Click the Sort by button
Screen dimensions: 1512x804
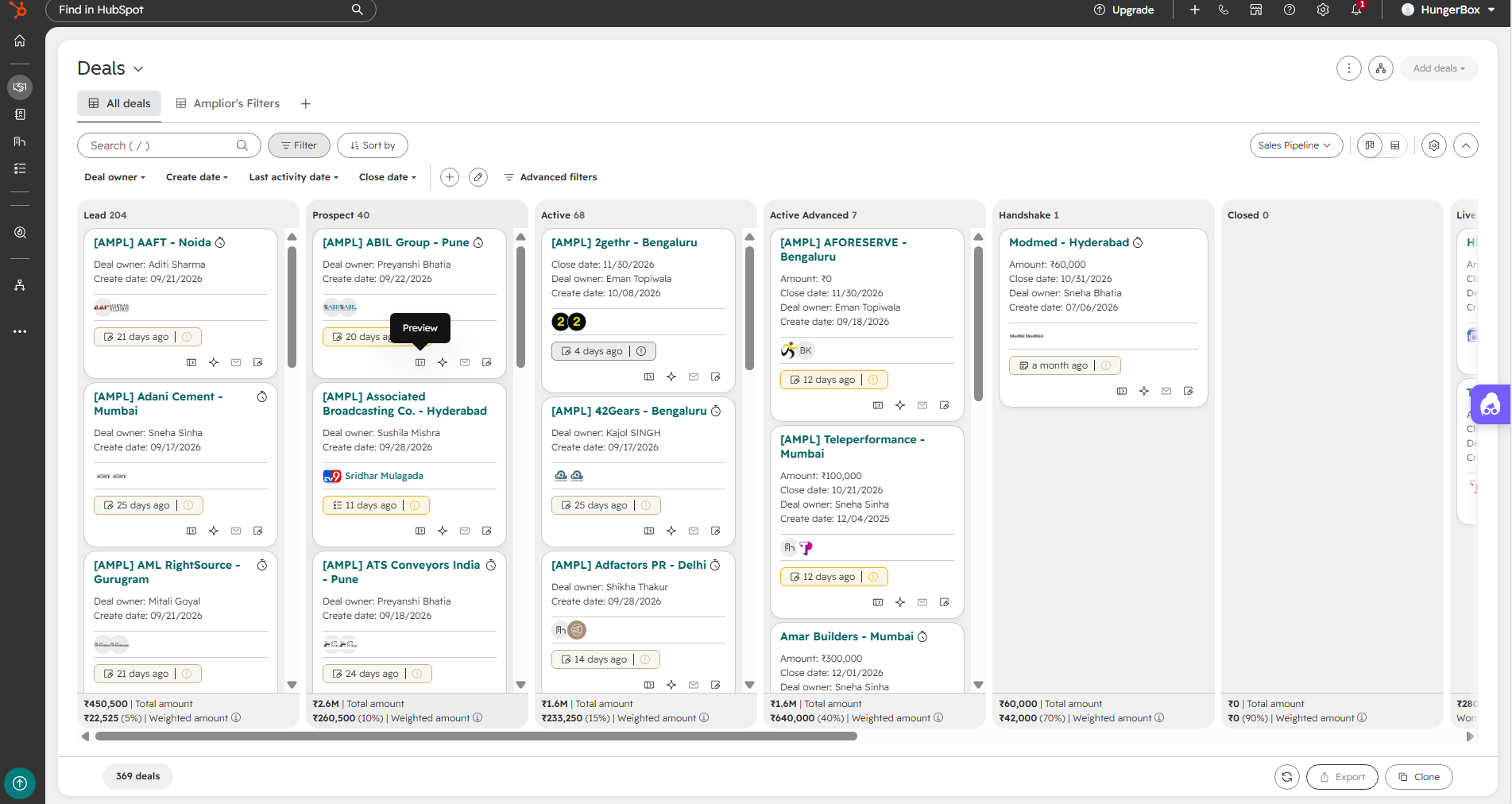(373, 145)
